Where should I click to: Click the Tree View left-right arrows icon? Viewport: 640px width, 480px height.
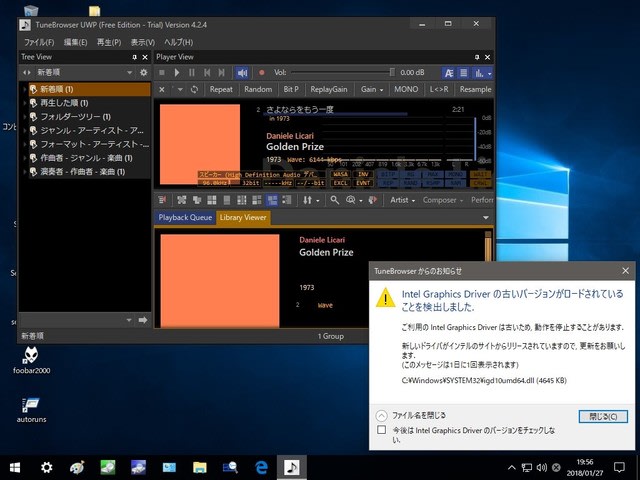(x=27, y=73)
